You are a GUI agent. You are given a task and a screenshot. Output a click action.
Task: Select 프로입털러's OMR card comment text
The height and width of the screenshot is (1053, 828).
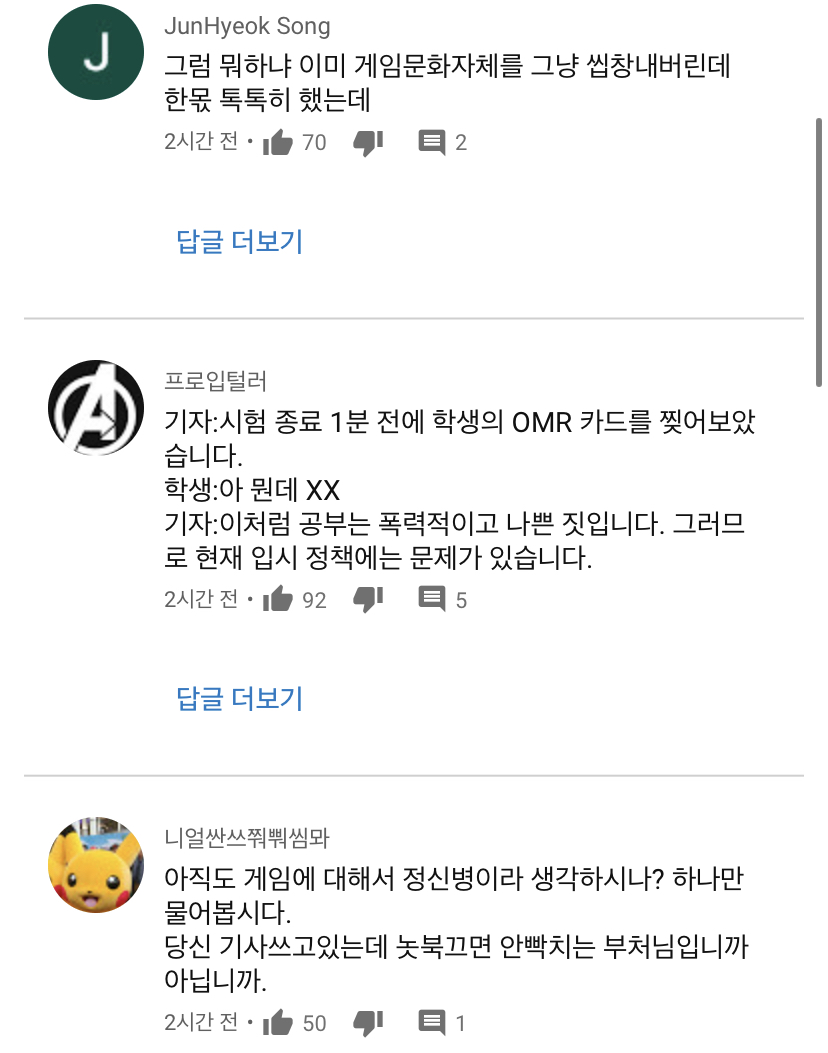(x=460, y=490)
